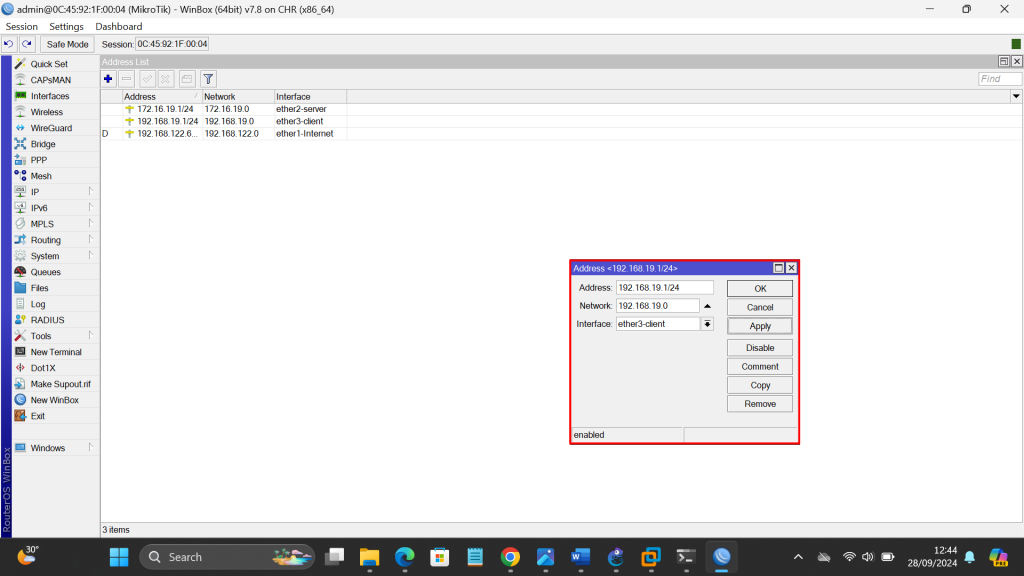Click Apply in the Address dialog
This screenshot has width=1024, height=576.
click(760, 326)
